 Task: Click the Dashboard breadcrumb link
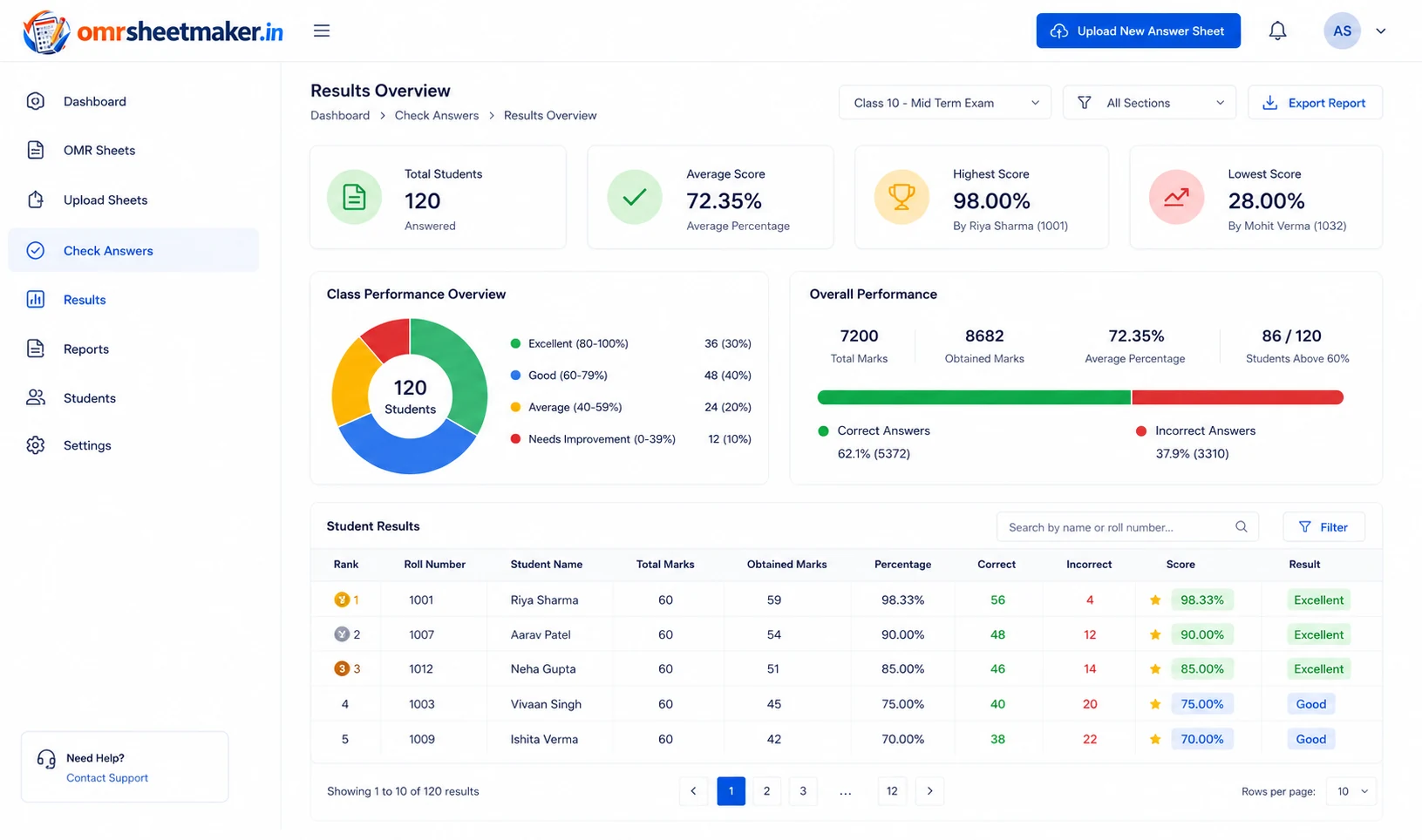coord(340,116)
